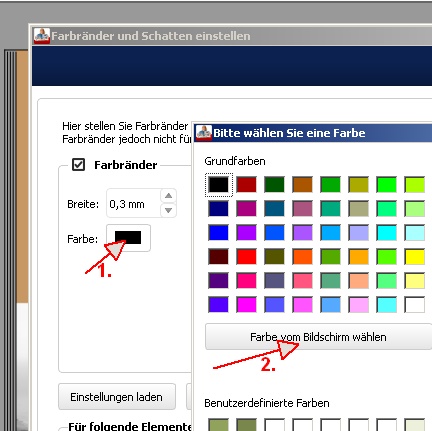This screenshot has width=432, height=431.
Task: Pick the cyan swatch in third row
Action: (387, 232)
